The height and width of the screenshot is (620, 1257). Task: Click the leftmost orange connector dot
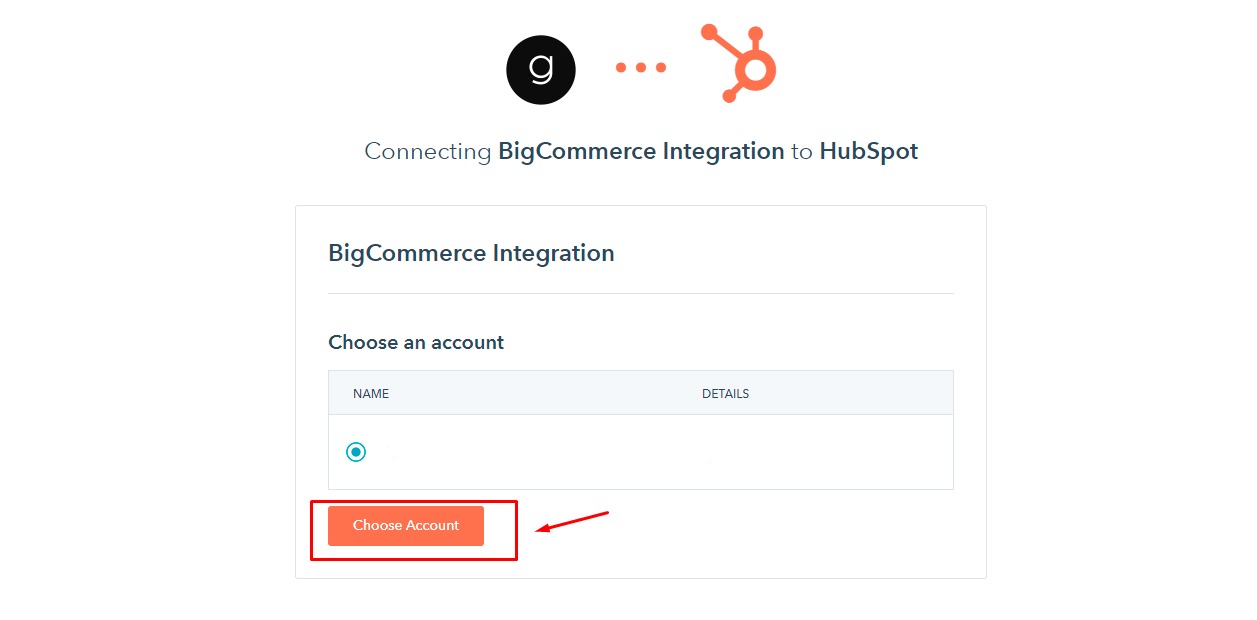click(621, 68)
